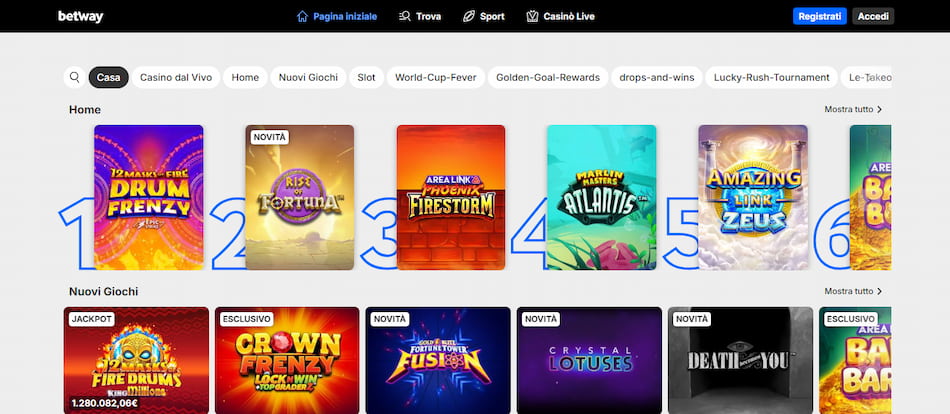Open Death Becomes You game tile

click(x=740, y=361)
